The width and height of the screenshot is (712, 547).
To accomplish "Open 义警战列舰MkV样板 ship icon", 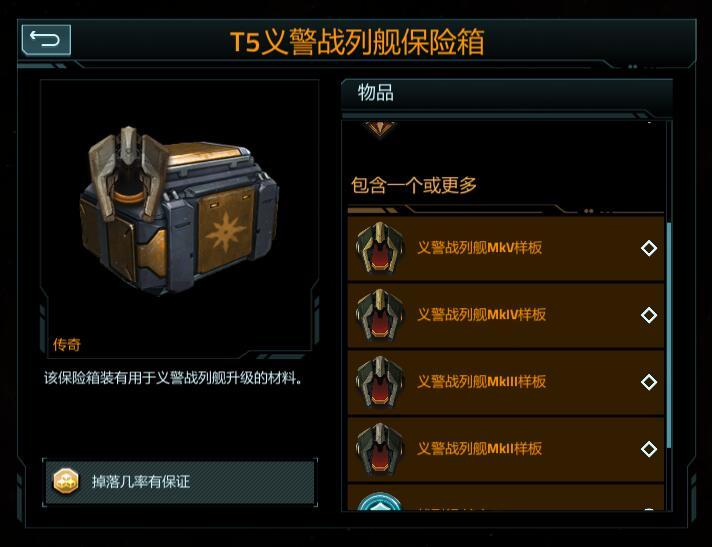I will (x=380, y=248).
